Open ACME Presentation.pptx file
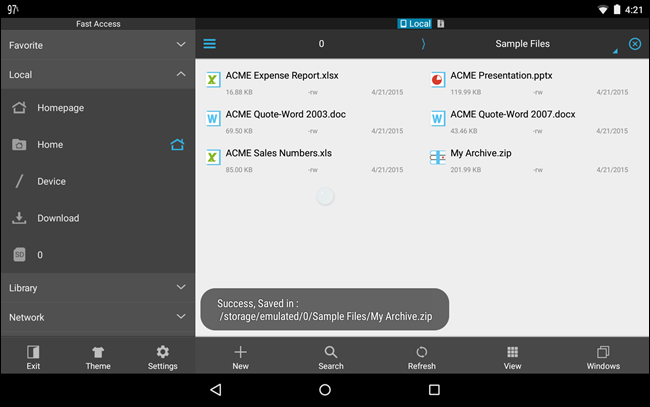Viewport: 650px width, 407px height. (500, 76)
